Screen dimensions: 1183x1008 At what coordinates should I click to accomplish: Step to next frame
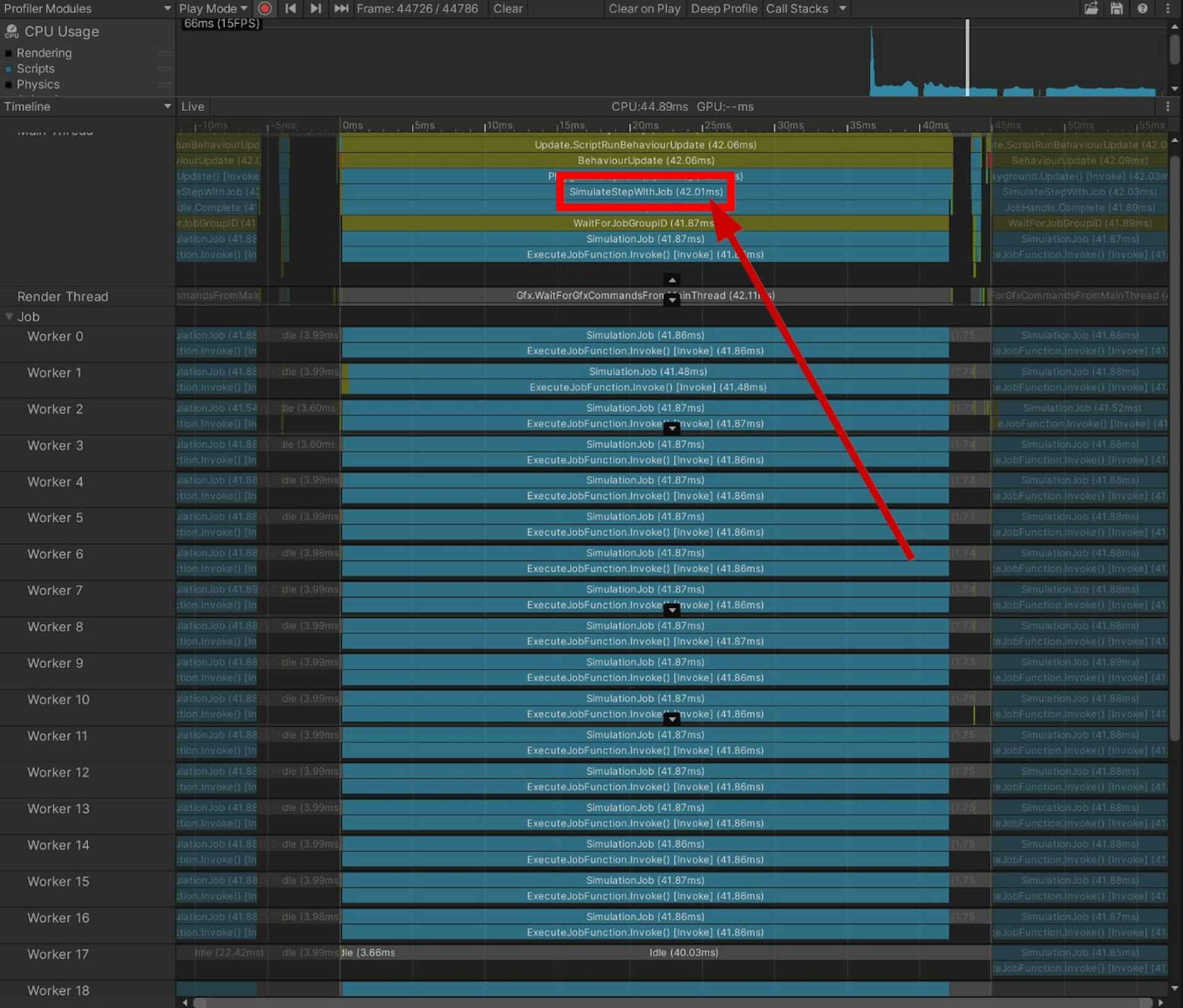(315, 9)
